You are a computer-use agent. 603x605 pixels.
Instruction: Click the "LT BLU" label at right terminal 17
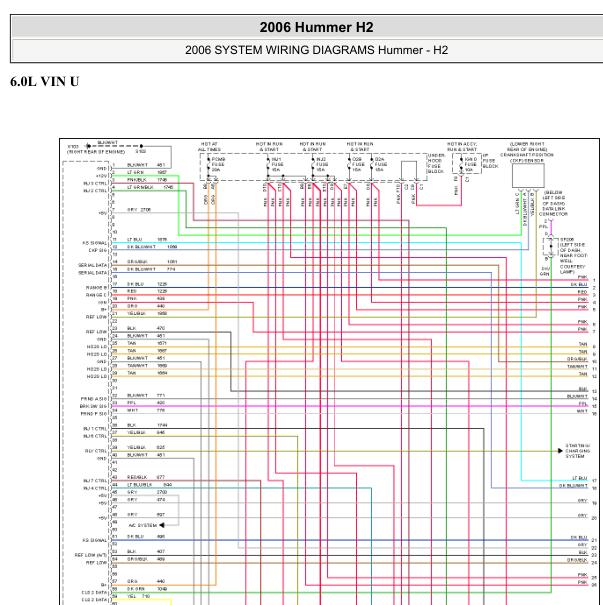[580, 478]
